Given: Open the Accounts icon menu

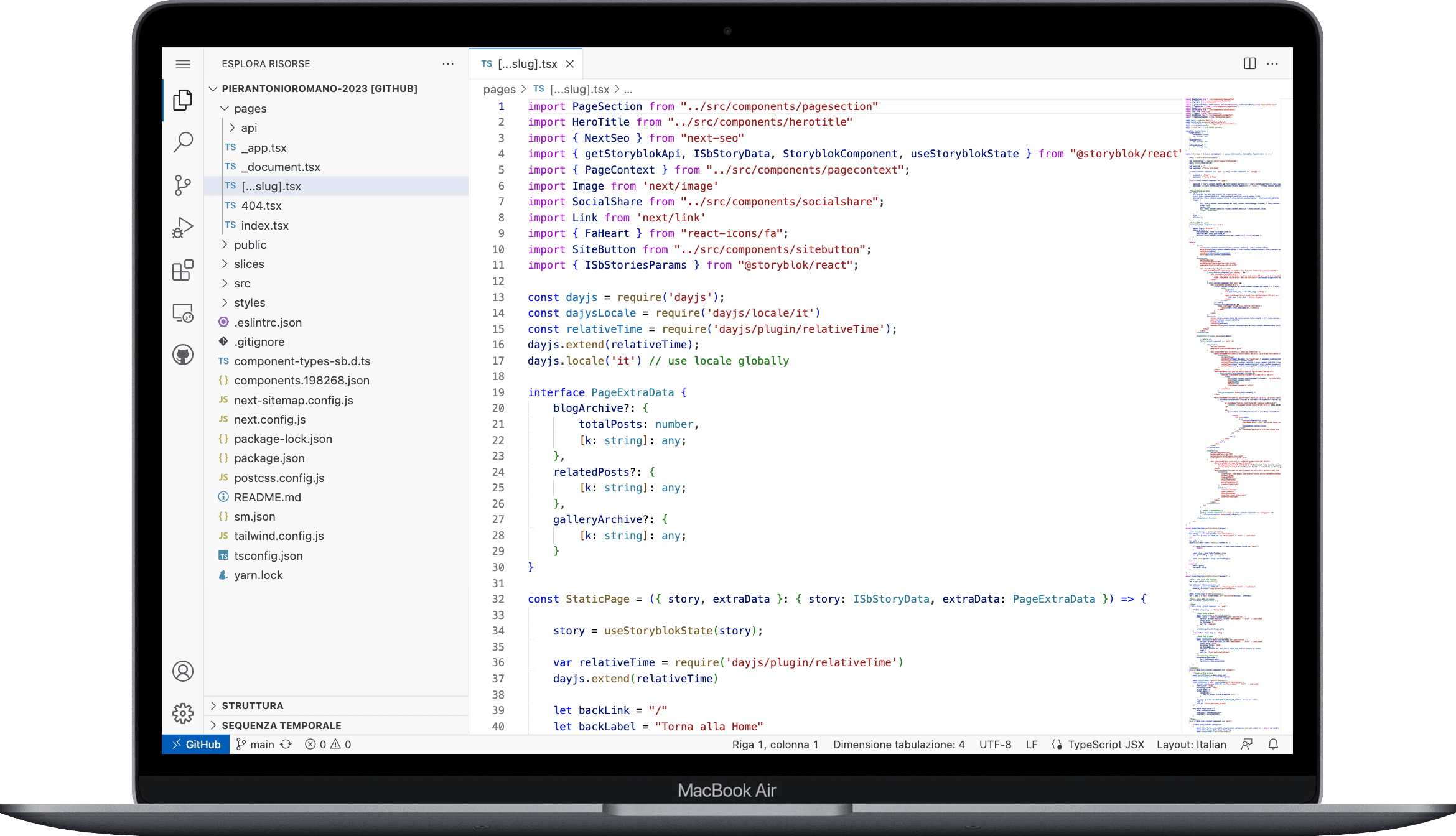Looking at the screenshot, I should [182, 671].
